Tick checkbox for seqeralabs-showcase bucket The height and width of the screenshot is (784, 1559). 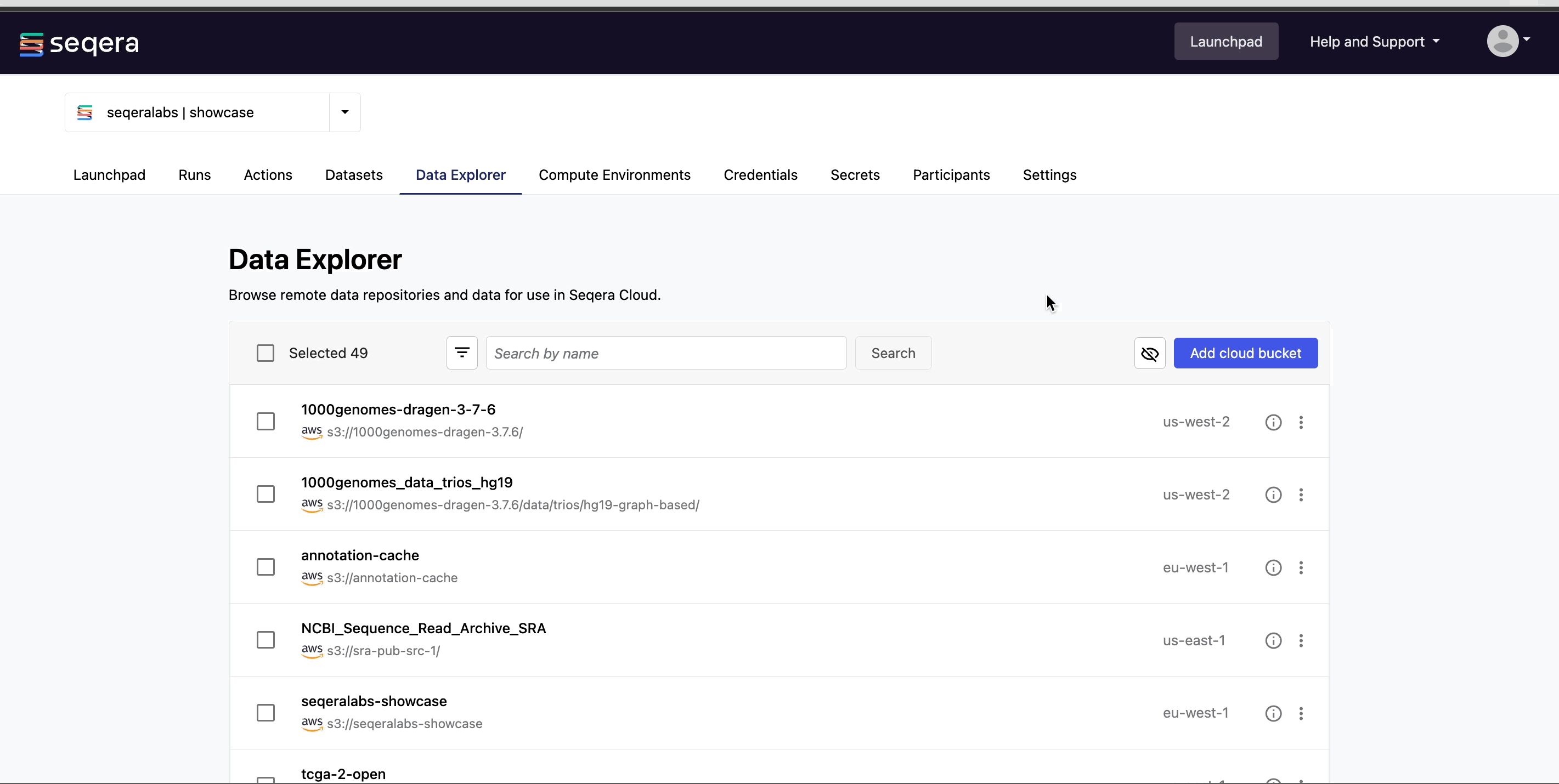(x=265, y=713)
